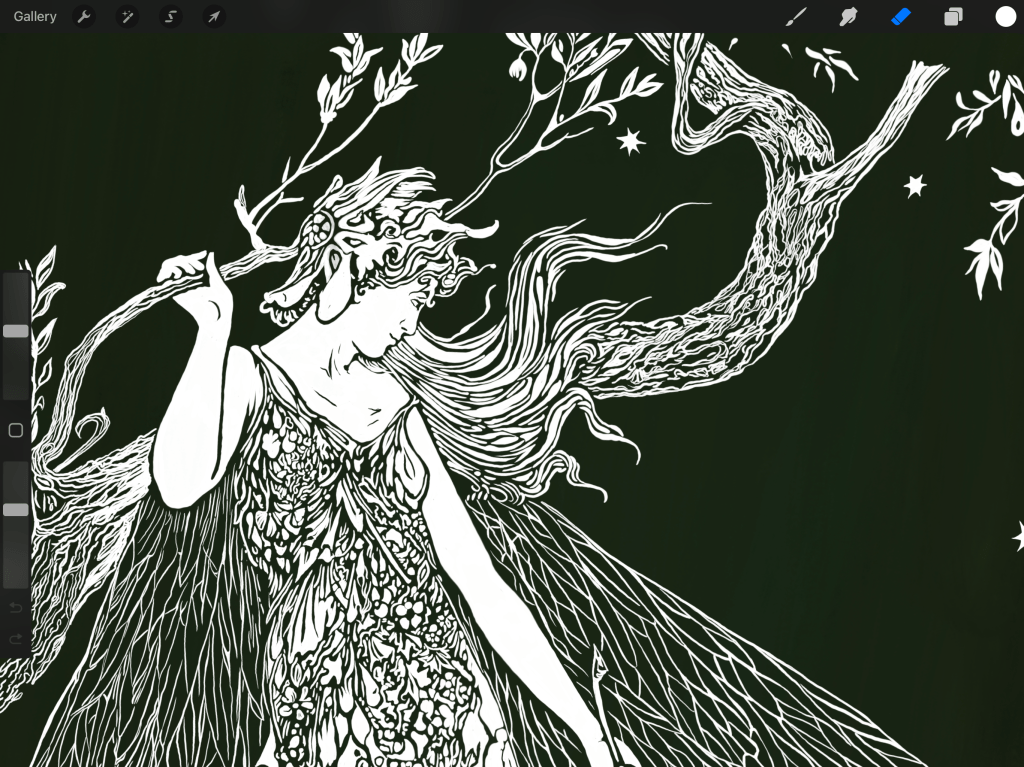Click the brush size slider handle
The height and width of the screenshot is (767, 1024).
pyautogui.click(x=16, y=331)
